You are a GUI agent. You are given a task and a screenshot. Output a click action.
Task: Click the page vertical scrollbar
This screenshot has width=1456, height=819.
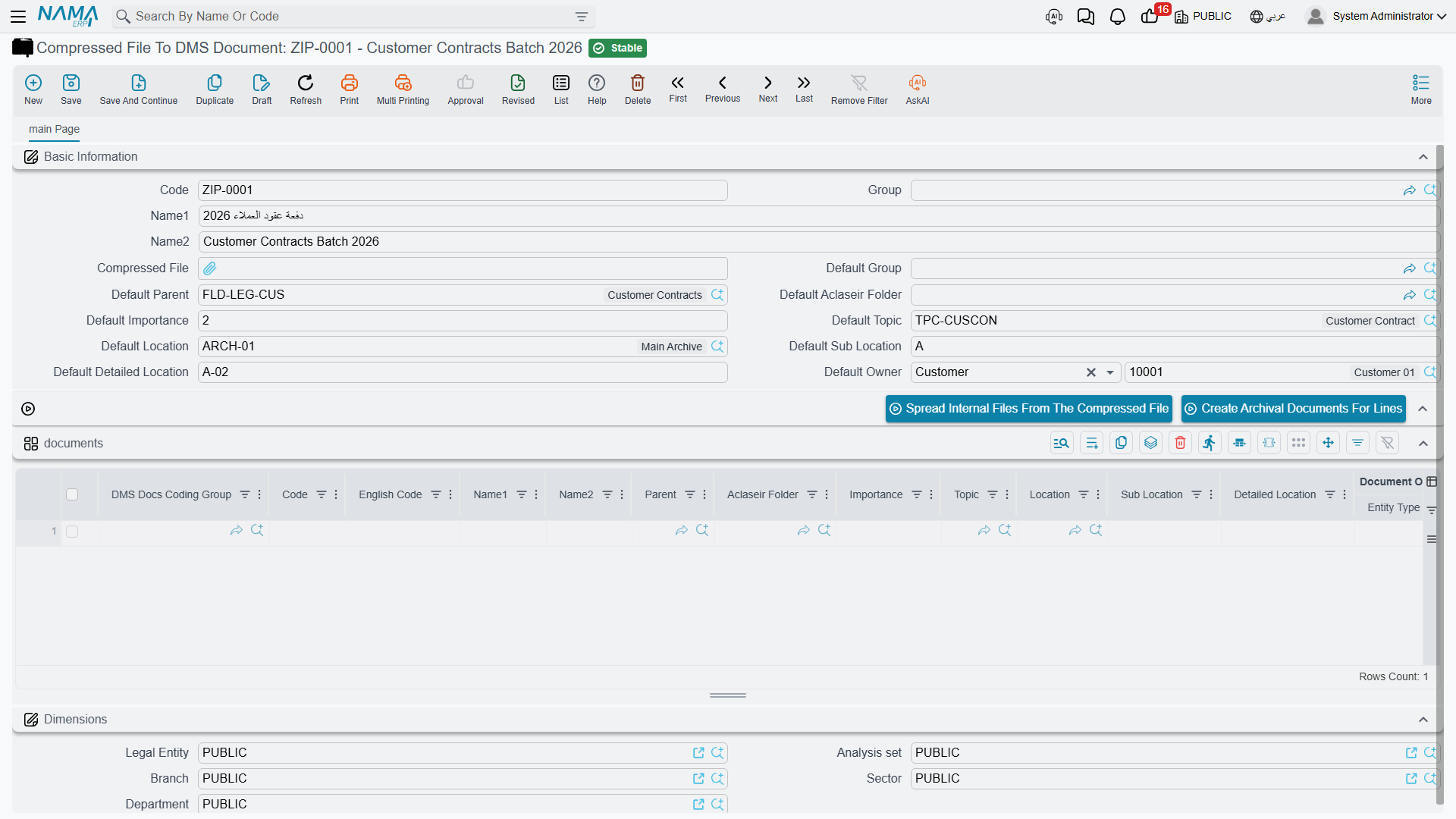[x=1439, y=474]
